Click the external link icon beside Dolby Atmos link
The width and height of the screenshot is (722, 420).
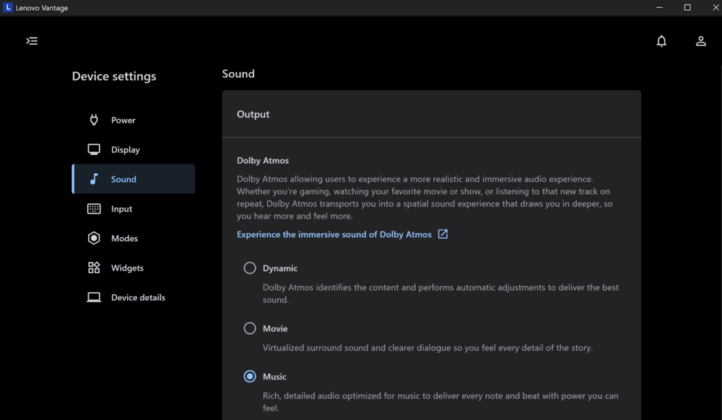click(443, 234)
